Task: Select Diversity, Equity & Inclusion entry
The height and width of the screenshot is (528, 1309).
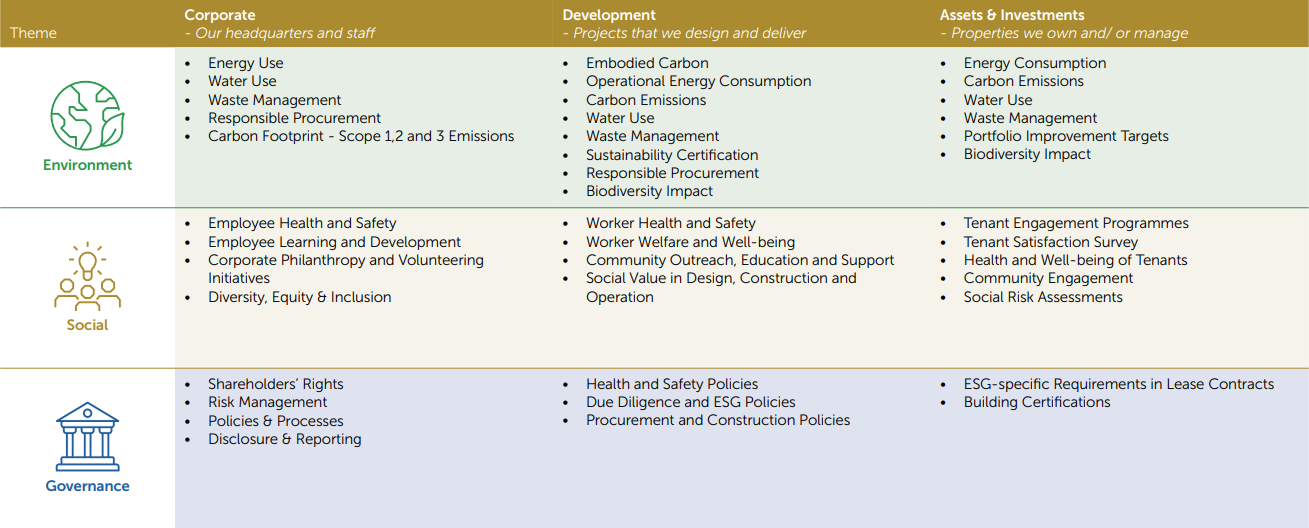Action: click(x=299, y=297)
